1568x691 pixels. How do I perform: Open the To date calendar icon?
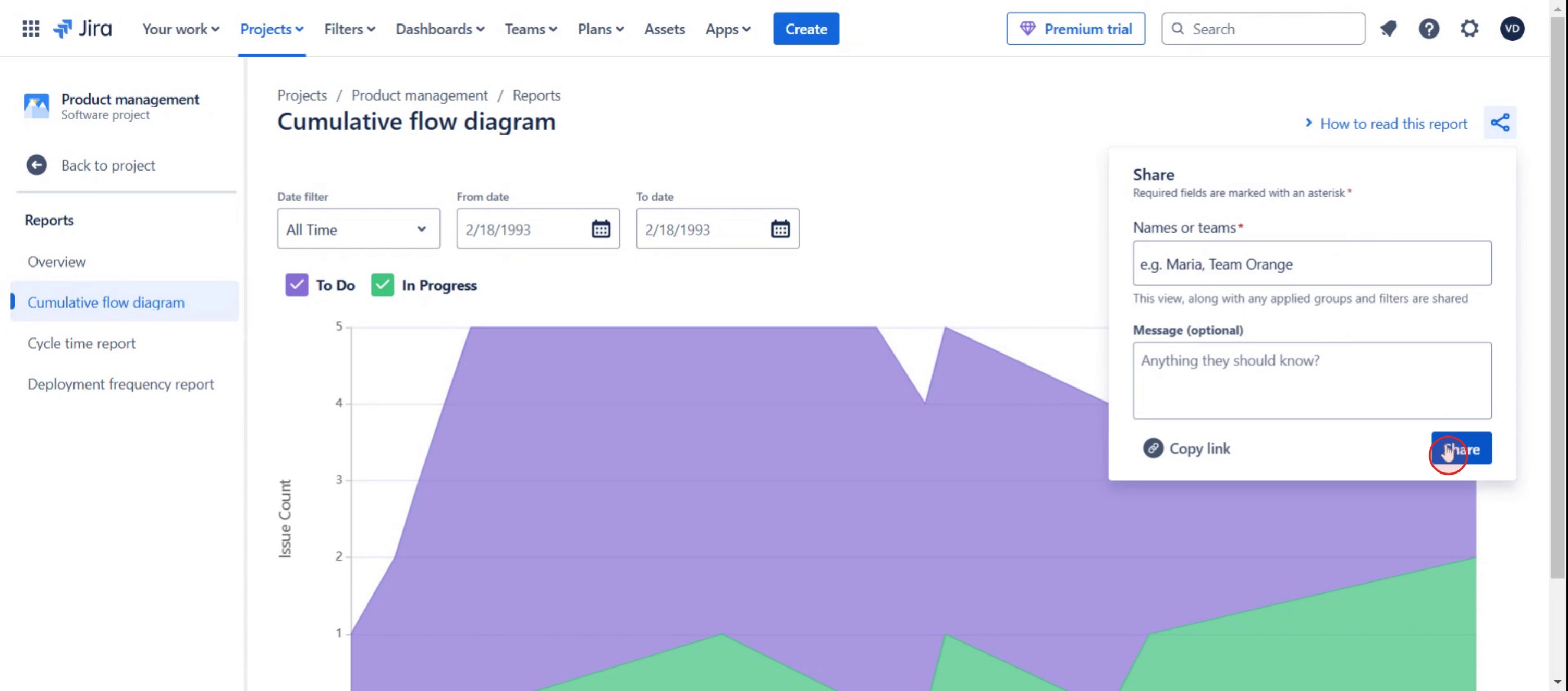[780, 229]
